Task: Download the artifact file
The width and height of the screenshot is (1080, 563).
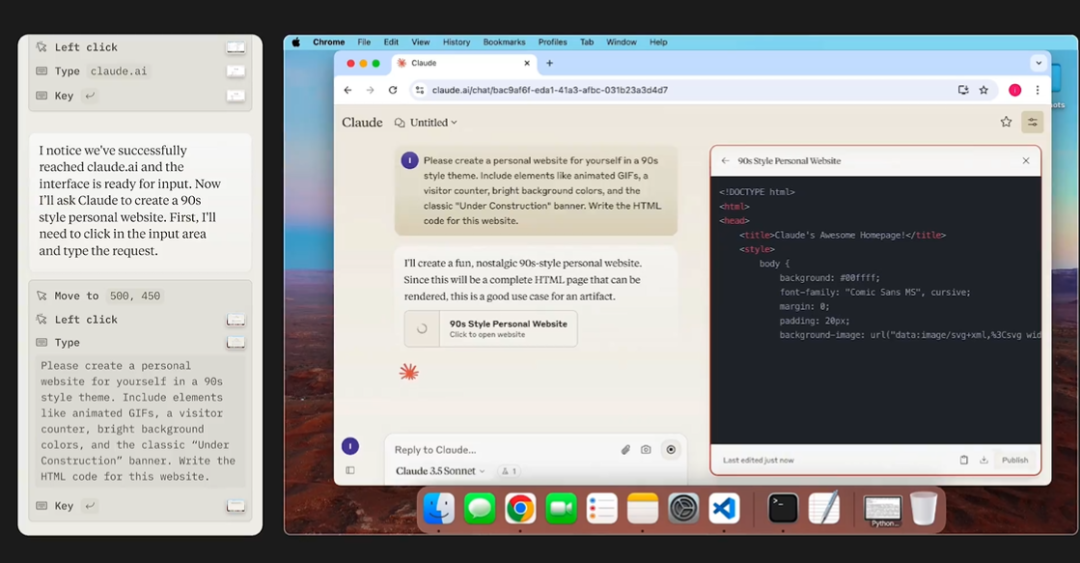Action: pos(984,460)
